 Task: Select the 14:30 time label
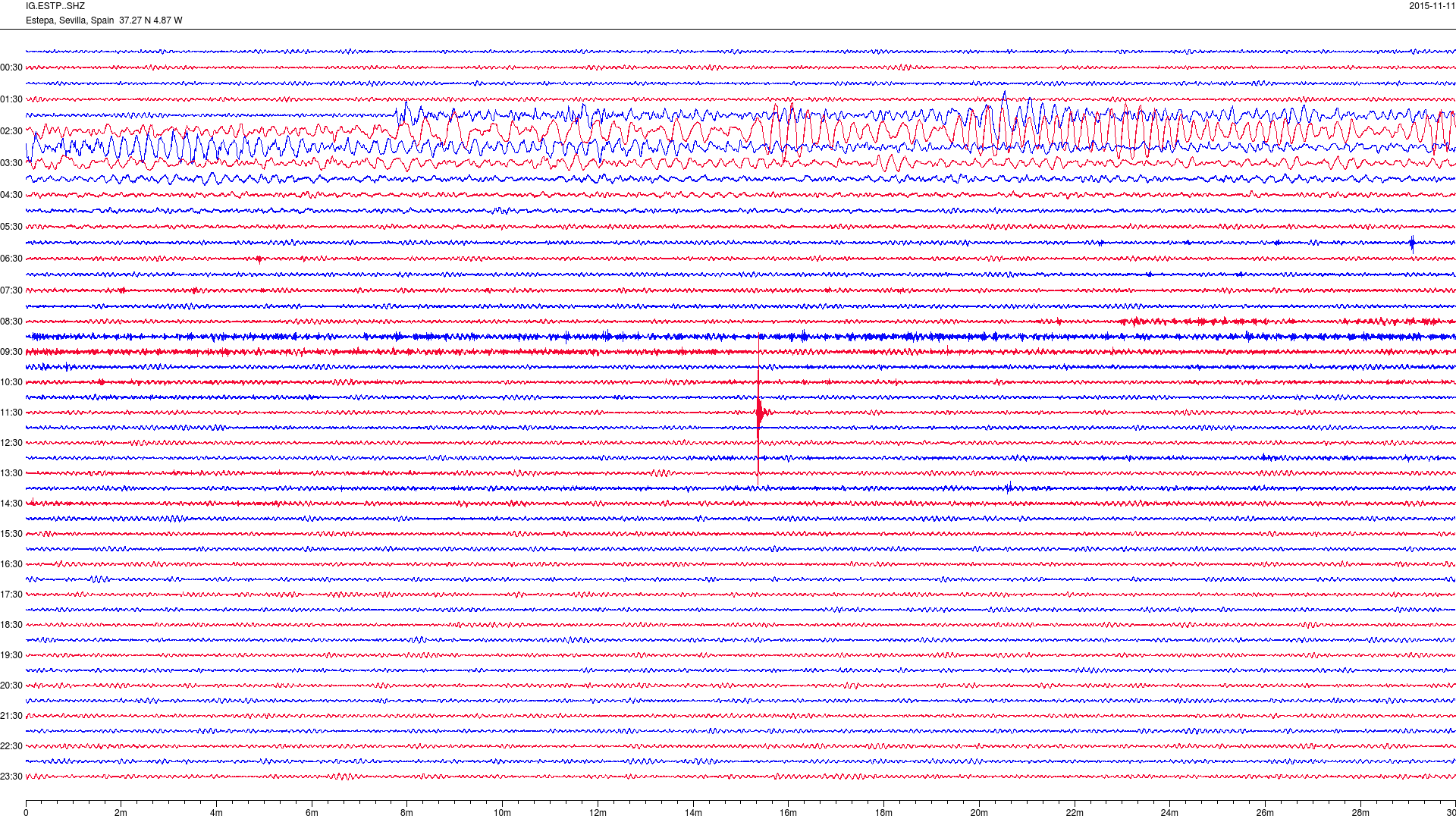pyautogui.click(x=11, y=504)
